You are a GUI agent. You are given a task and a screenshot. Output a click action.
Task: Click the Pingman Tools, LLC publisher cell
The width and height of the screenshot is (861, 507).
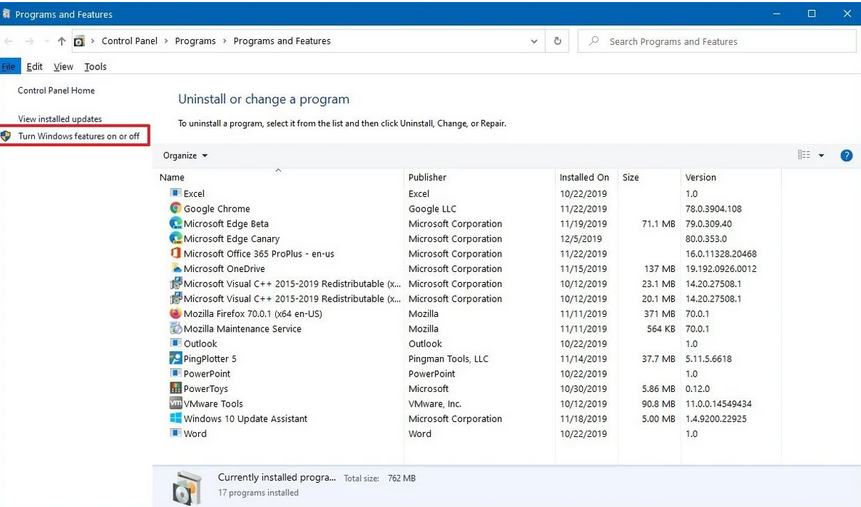point(448,359)
